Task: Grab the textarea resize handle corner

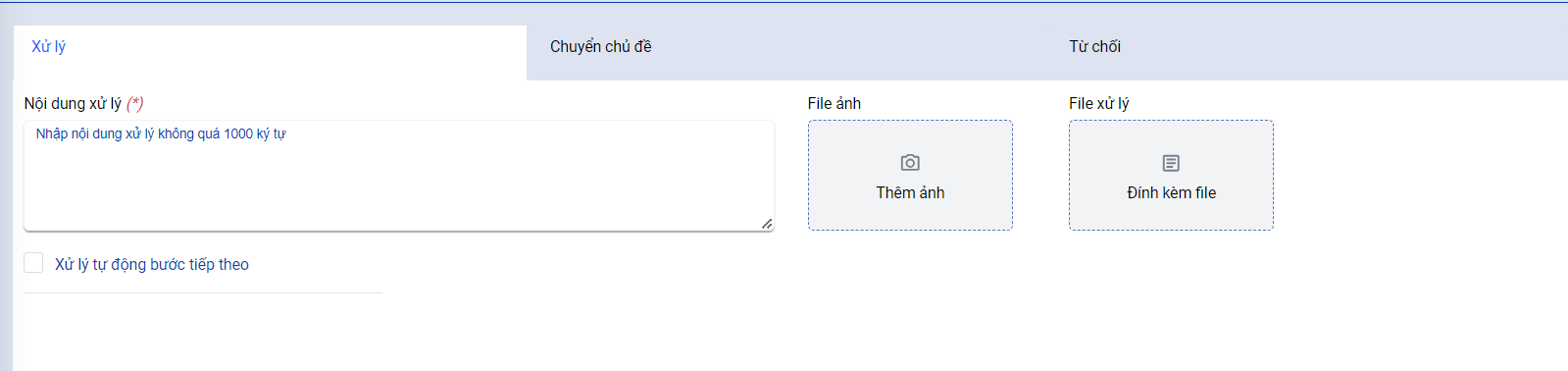Action: pos(767,224)
